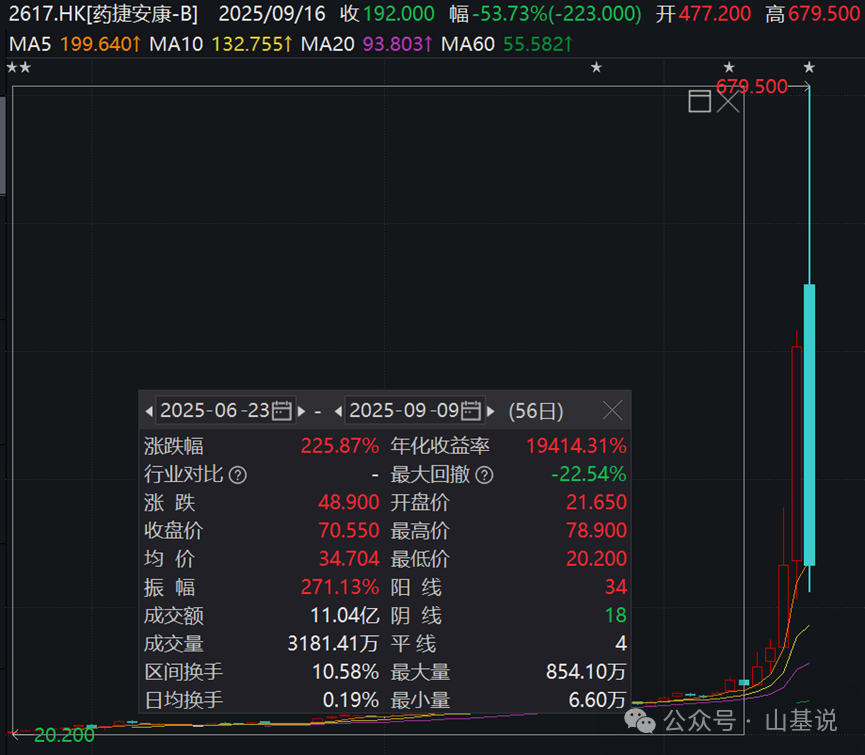Click the MA60 55.582 indicator
The height and width of the screenshot is (755, 865).
click(507, 44)
